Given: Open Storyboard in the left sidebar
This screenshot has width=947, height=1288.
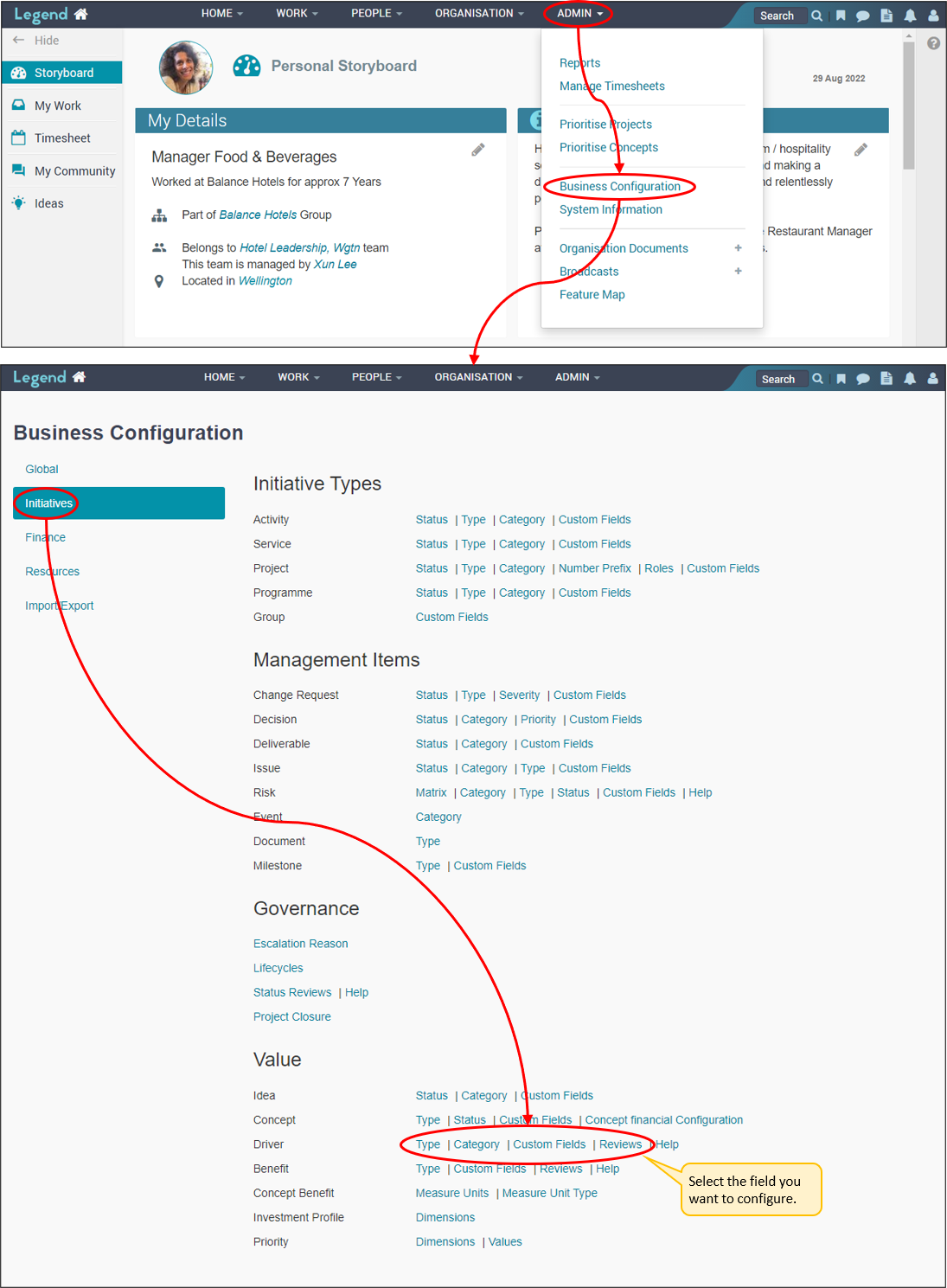Looking at the screenshot, I should pos(62,73).
